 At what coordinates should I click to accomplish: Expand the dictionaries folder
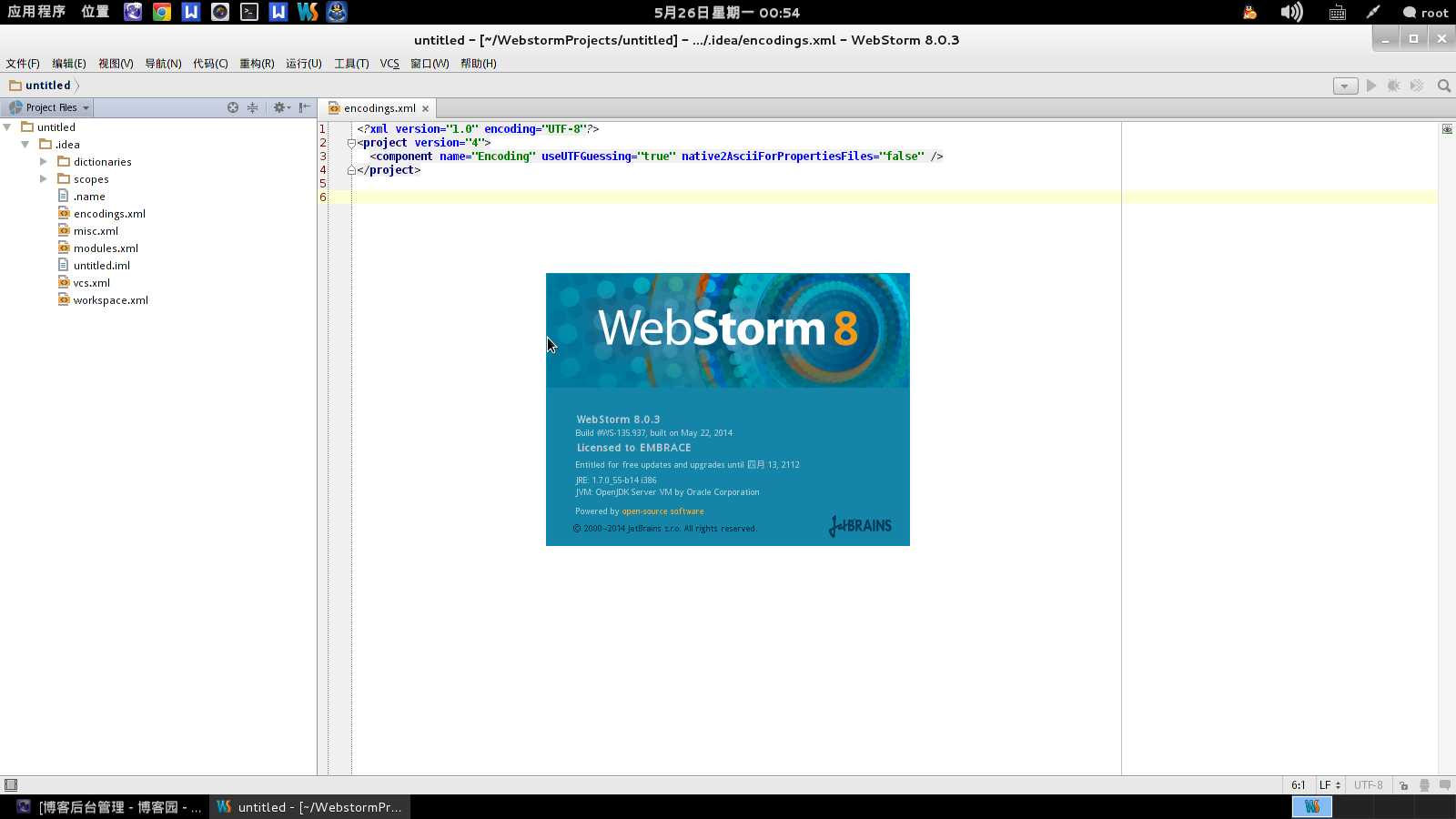point(43,162)
